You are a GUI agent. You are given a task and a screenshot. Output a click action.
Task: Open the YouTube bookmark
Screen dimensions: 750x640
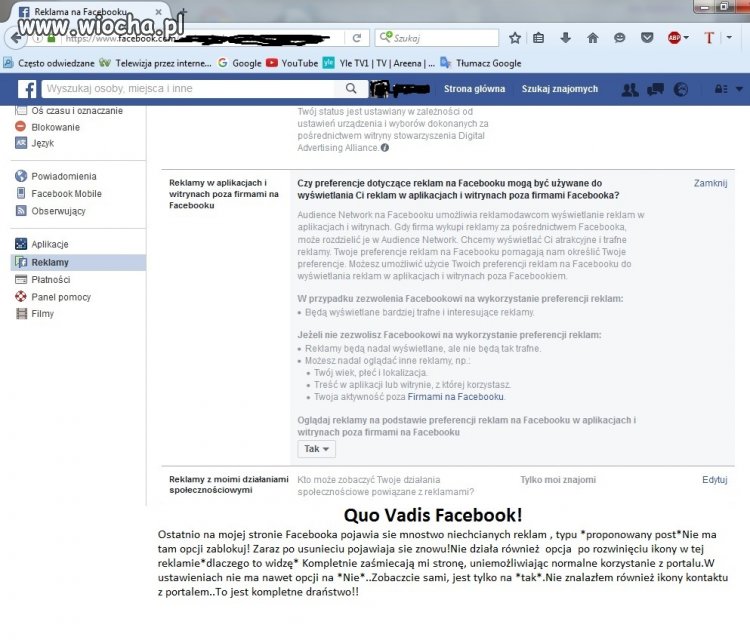pos(292,63)
